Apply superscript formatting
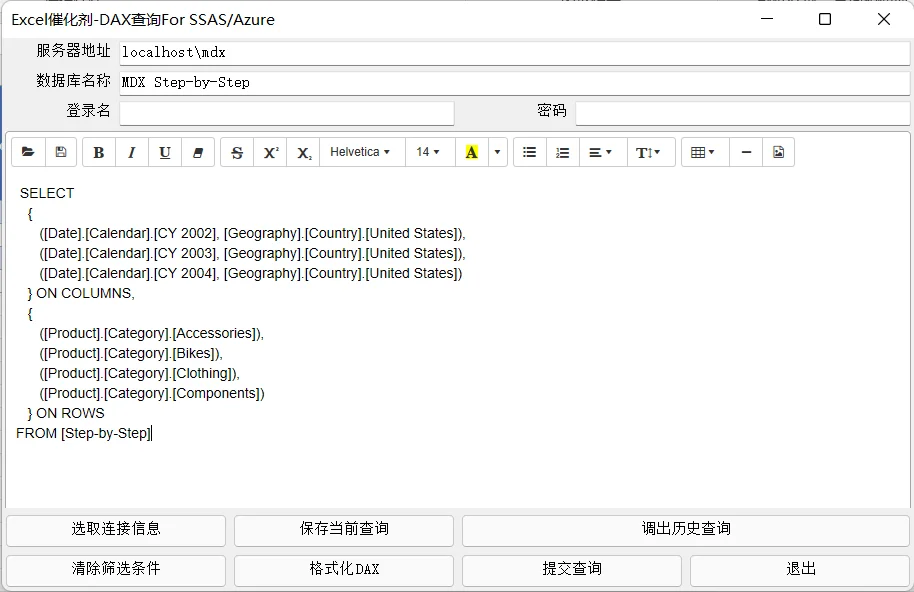The height and width of the screenshot is (592, 914). [x=270, y=152]
